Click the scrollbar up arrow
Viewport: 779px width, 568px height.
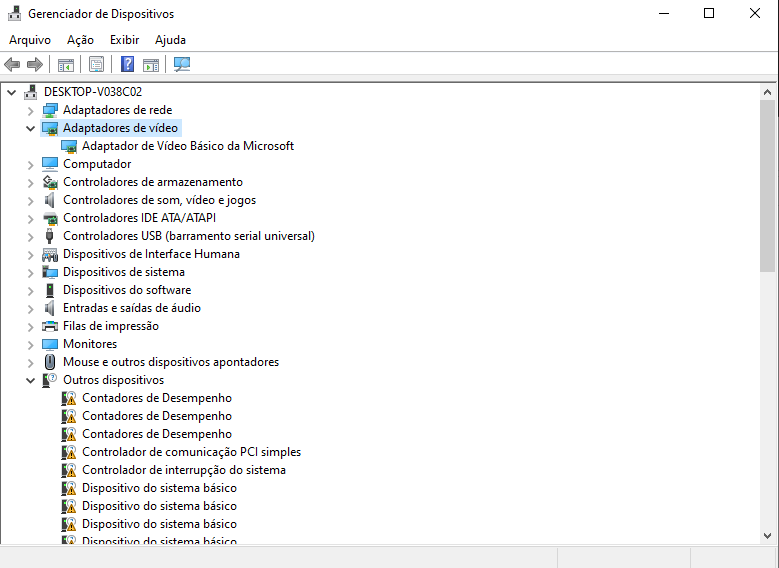[767, 92]
